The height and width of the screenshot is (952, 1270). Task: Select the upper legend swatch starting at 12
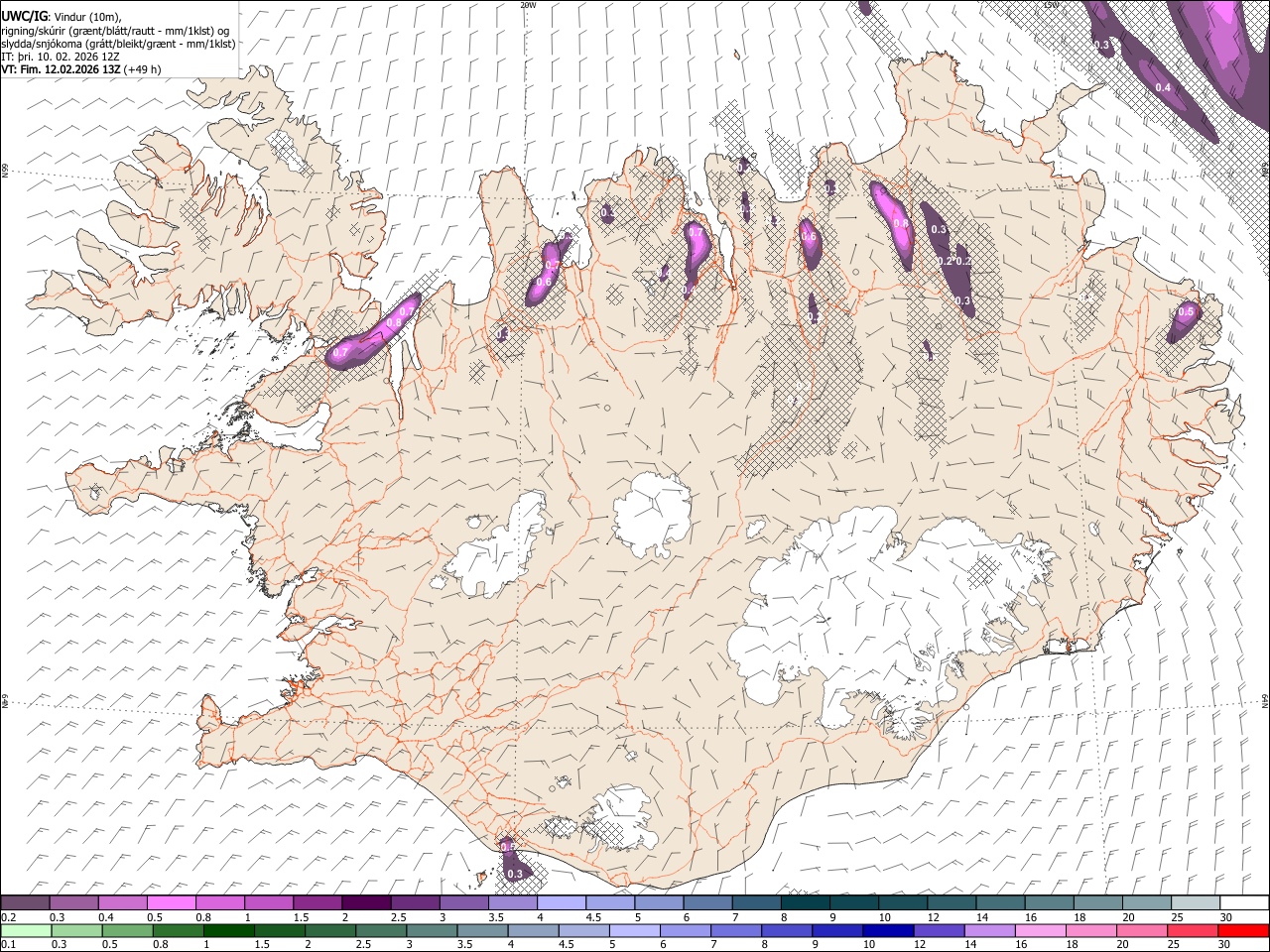coord(952,903)
